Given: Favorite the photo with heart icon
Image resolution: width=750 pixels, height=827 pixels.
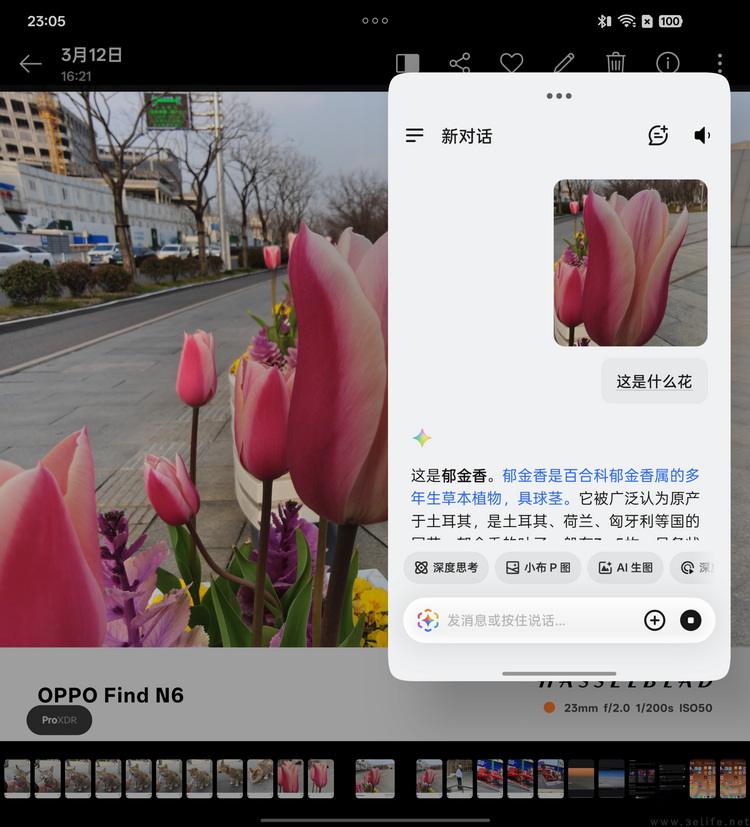Looking at the screenshot, I should click(x=512, y=63).
